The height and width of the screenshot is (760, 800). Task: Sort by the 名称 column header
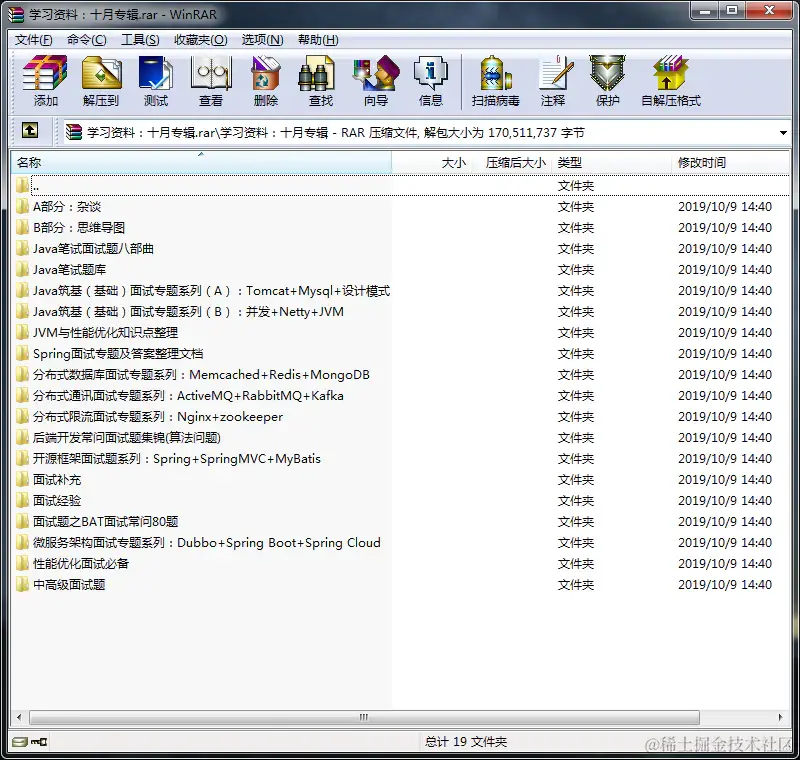[201, 163]
